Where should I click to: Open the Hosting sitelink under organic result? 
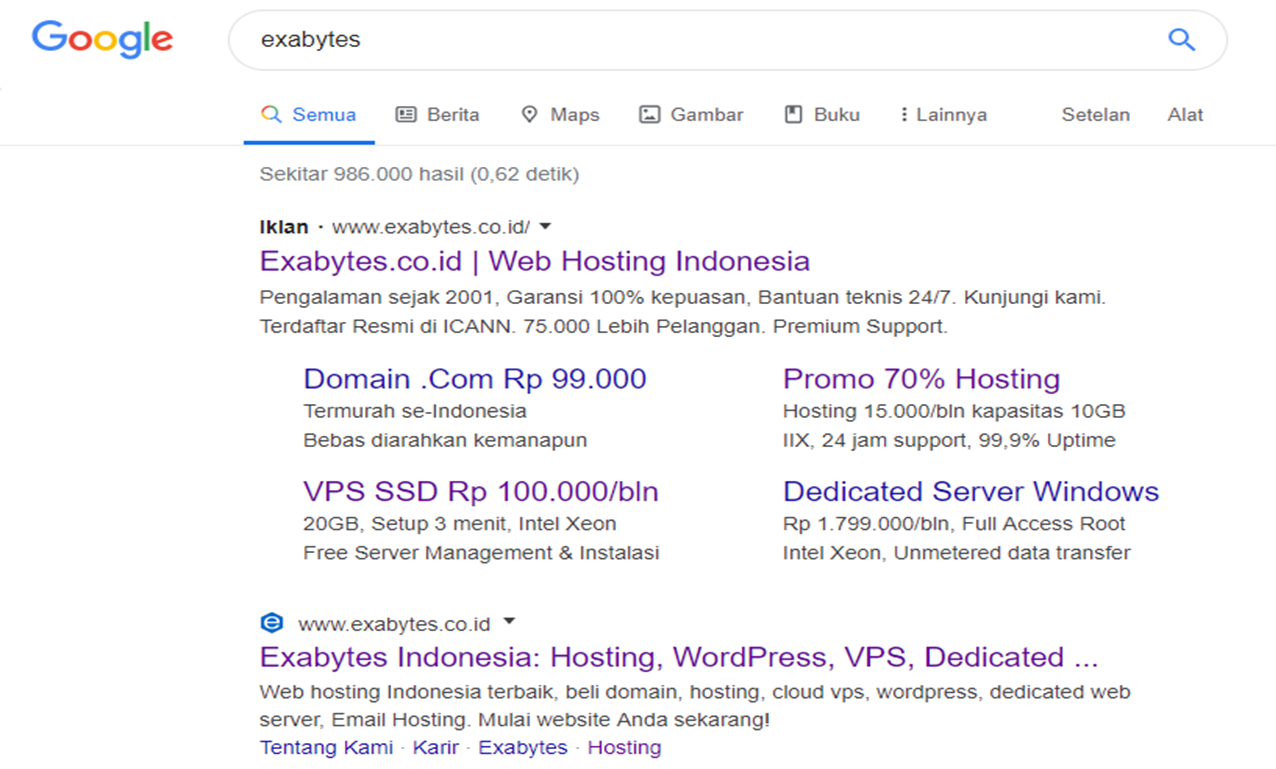pyautogui.click(x=624, y=748)
